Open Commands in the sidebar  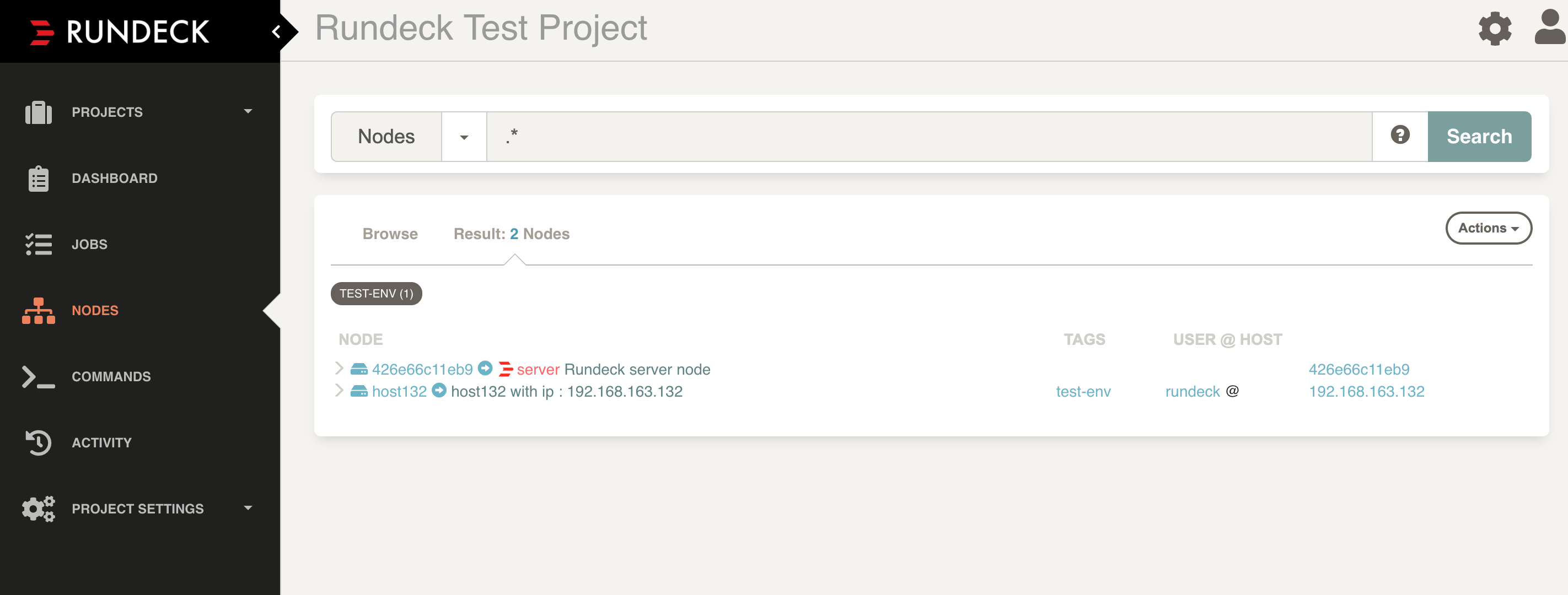[x=111, y=377]
